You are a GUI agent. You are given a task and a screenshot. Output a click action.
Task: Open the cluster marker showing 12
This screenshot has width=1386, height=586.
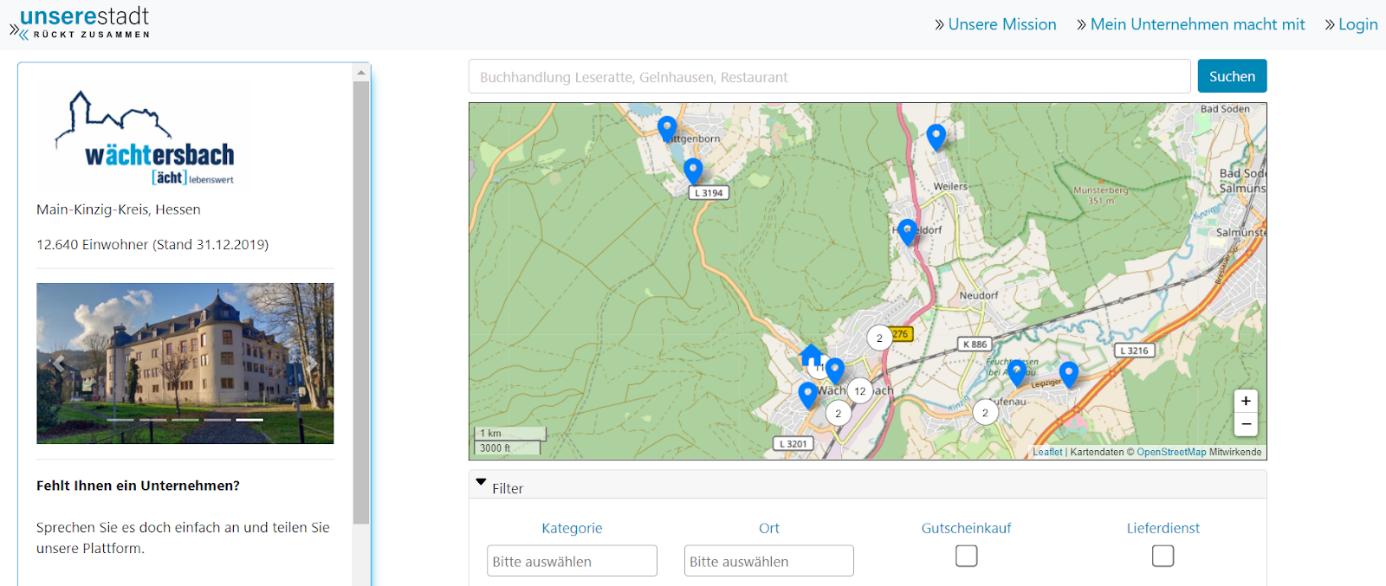(859, 391)
